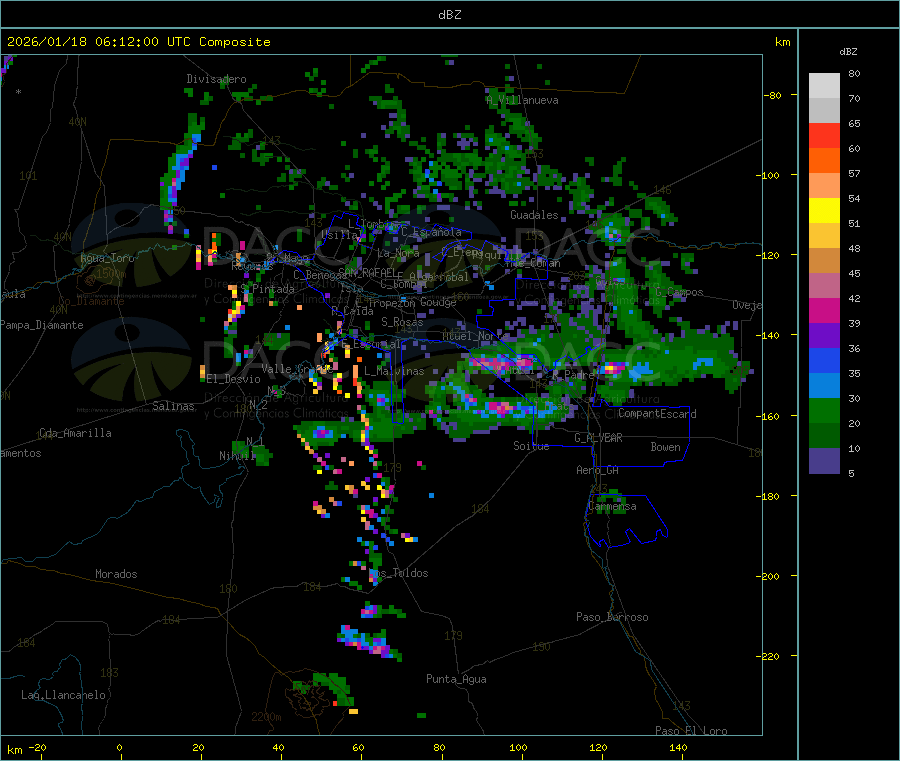Image resolution: width=900 pixels, height=761 pixels.
Task: Select the red 60 dBZ legend swatch
Action: coord(824,135)
